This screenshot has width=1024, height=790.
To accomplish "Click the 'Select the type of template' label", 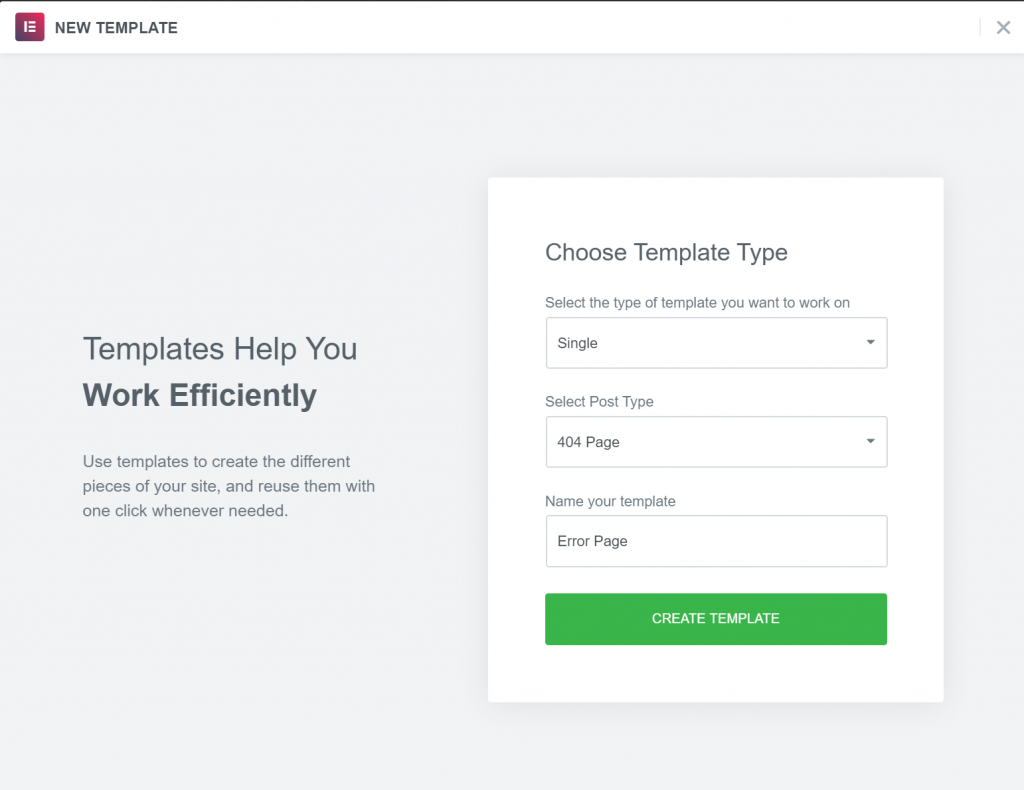I will tap(697, 302).
